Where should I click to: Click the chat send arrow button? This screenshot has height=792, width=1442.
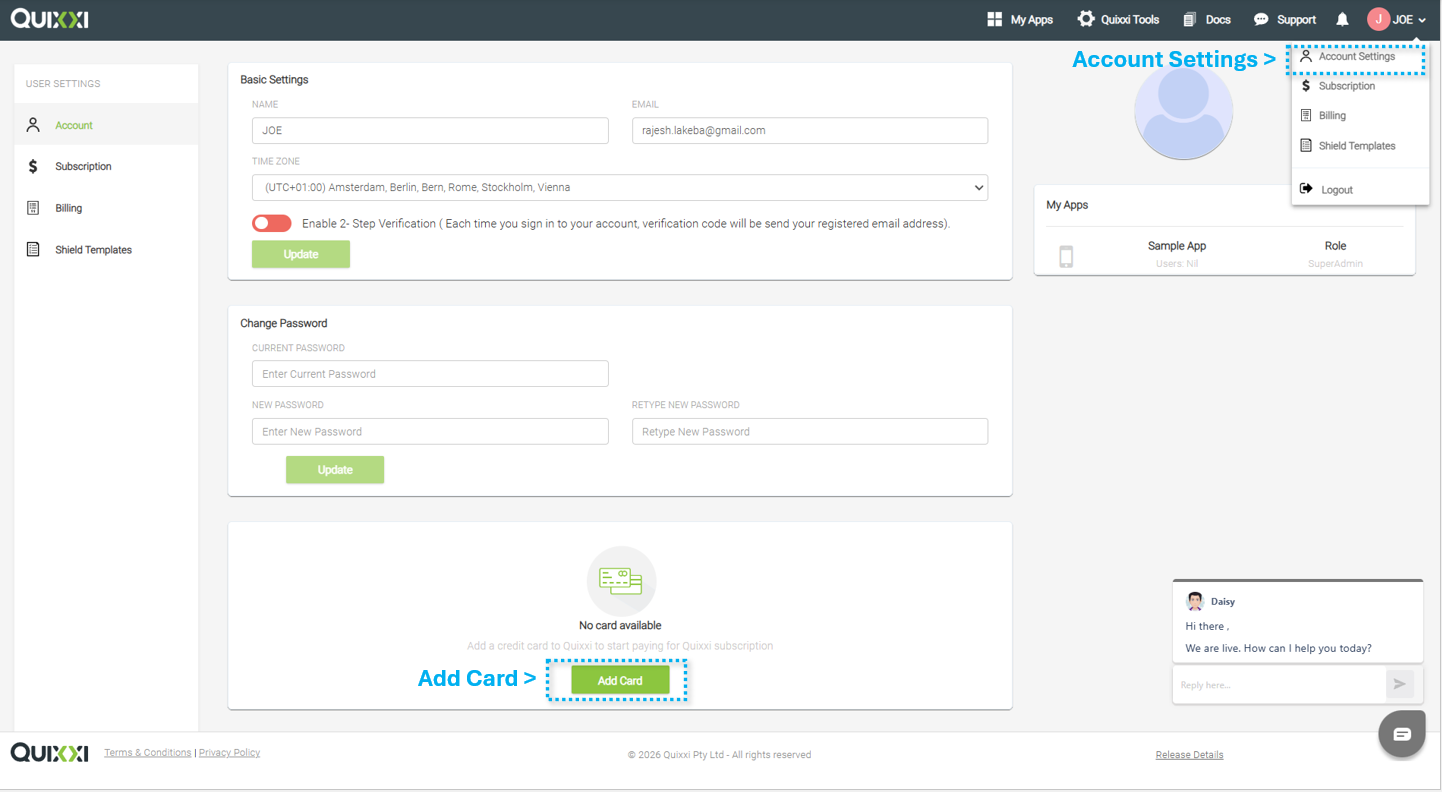coord(1399,684)
